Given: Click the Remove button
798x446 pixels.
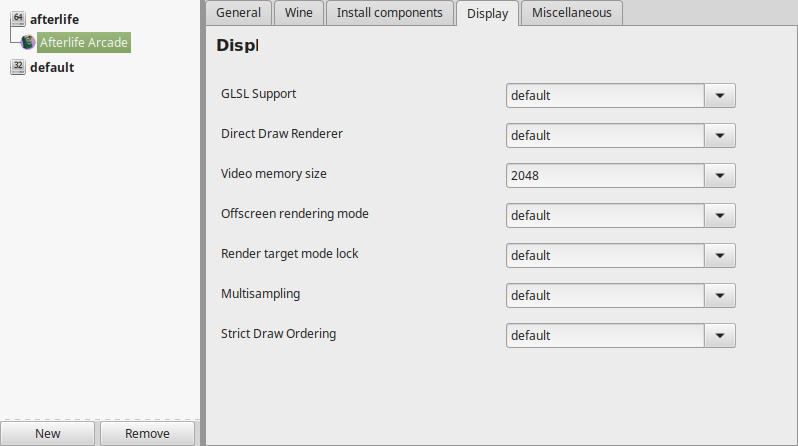Looking at the screenshot, I should [x=147, y=433].
